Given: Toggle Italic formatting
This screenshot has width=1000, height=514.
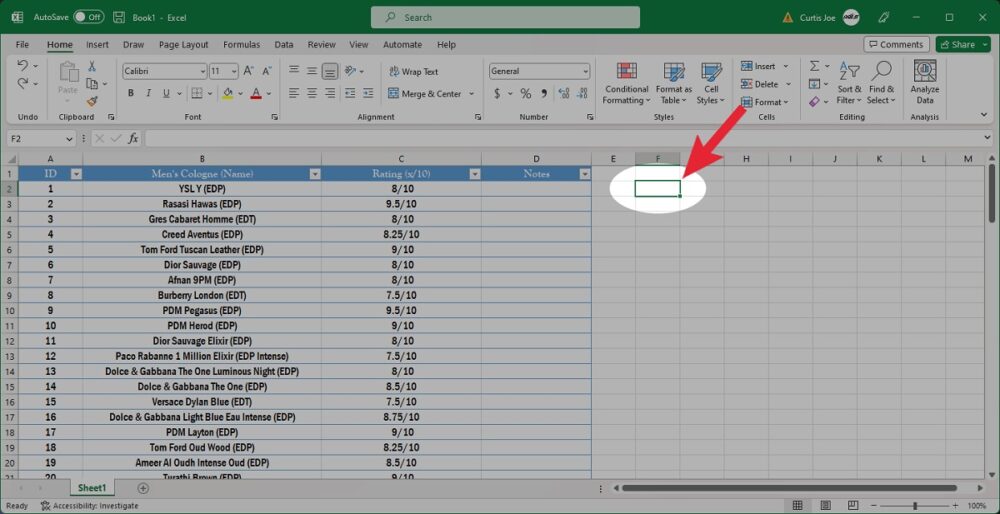Looking at the screenshot, I should (x=149, y=93).
